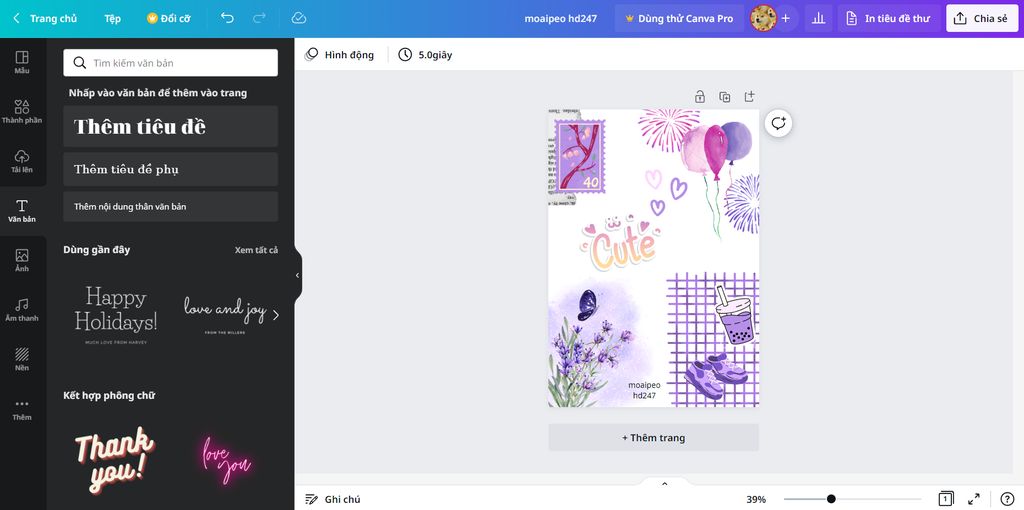Image resolution: width=1024 pixels, height=510 pixels.
Task: Go back to Trang chủ
Action: (x=45, y=18)
